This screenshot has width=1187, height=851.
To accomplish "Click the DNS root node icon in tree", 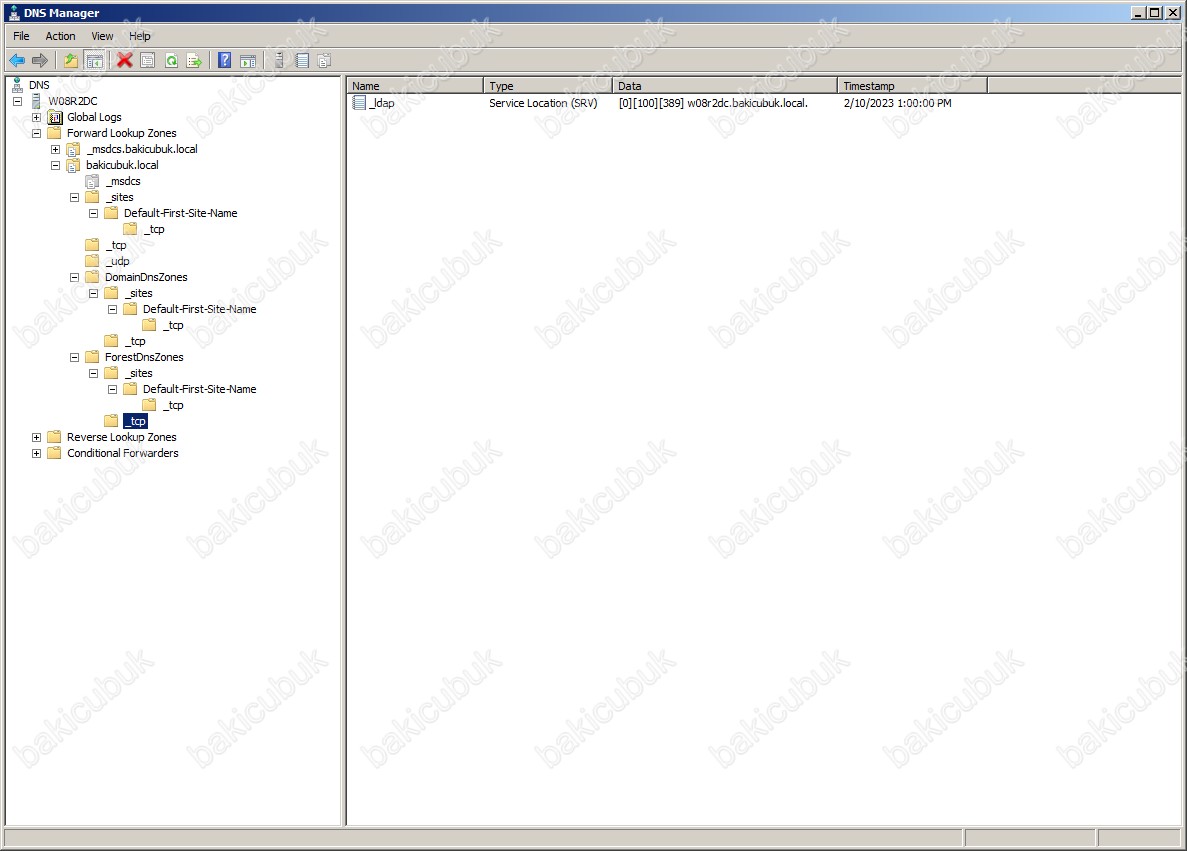I will click(x=17, y=85).
